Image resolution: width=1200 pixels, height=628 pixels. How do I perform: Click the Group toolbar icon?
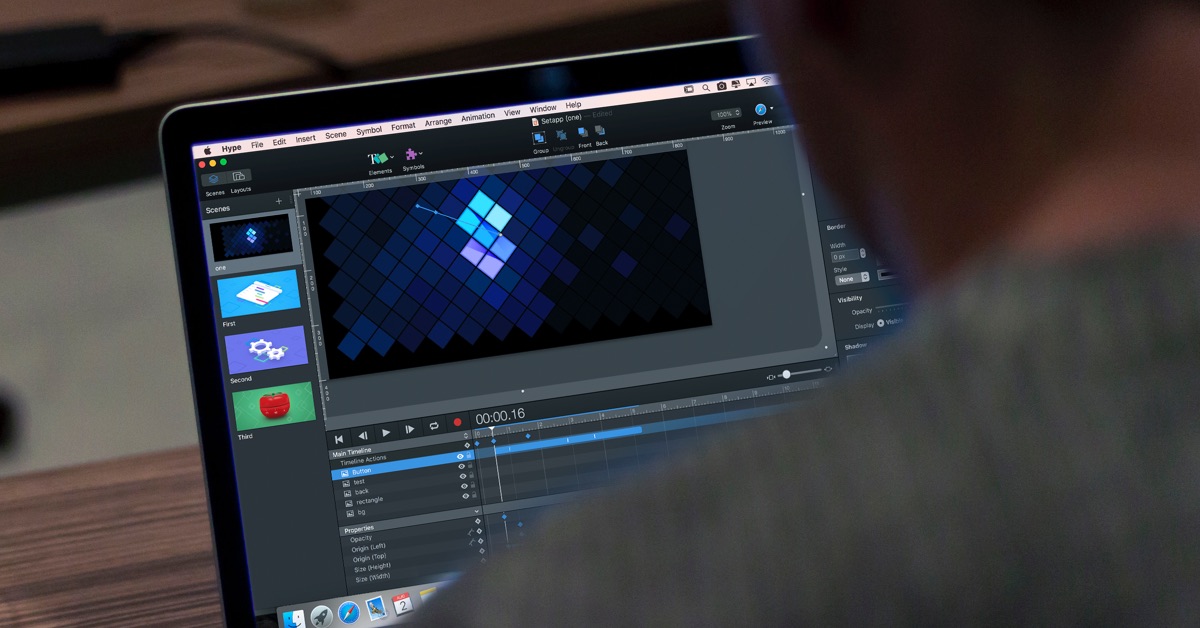[x=539, y=136]
